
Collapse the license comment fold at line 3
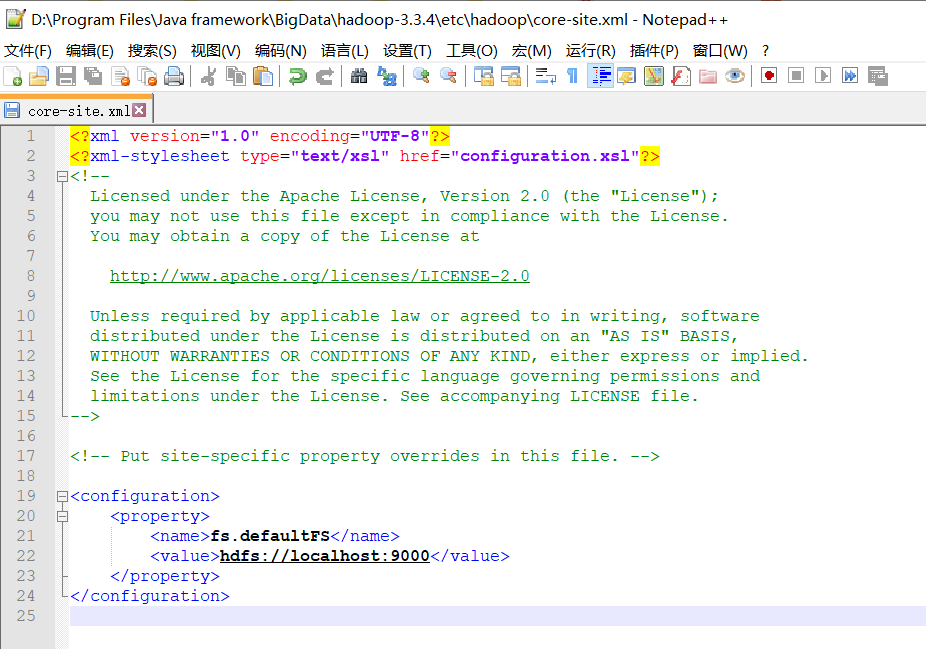pyautogui.click(x=62, y=176)
